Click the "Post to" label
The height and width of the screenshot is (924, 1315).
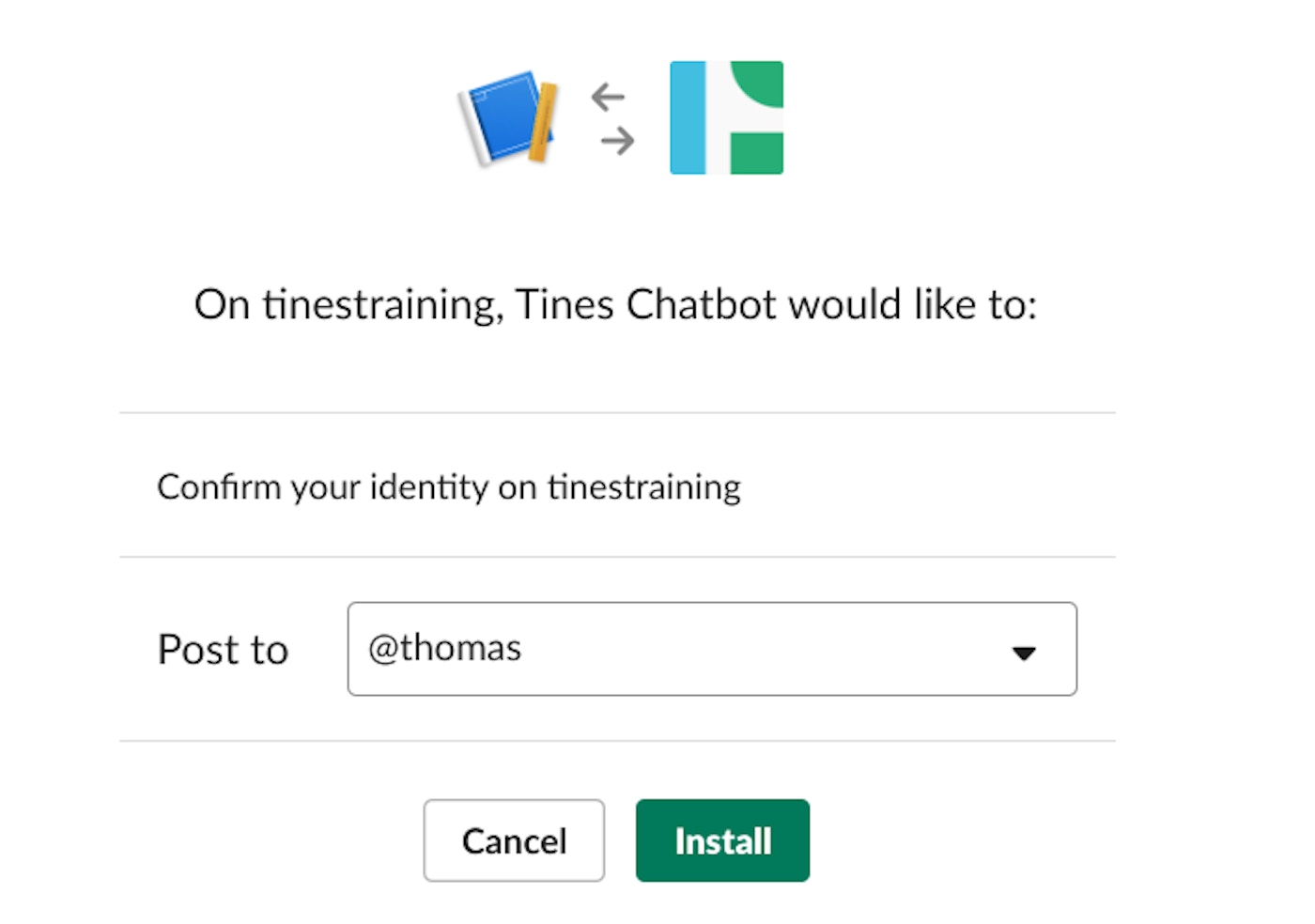223,650
